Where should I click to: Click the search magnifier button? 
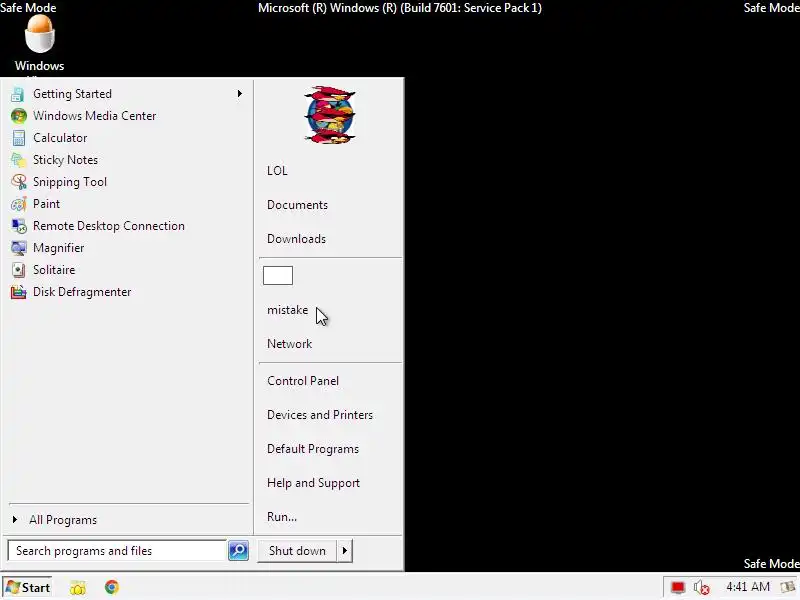coord(238,551)
